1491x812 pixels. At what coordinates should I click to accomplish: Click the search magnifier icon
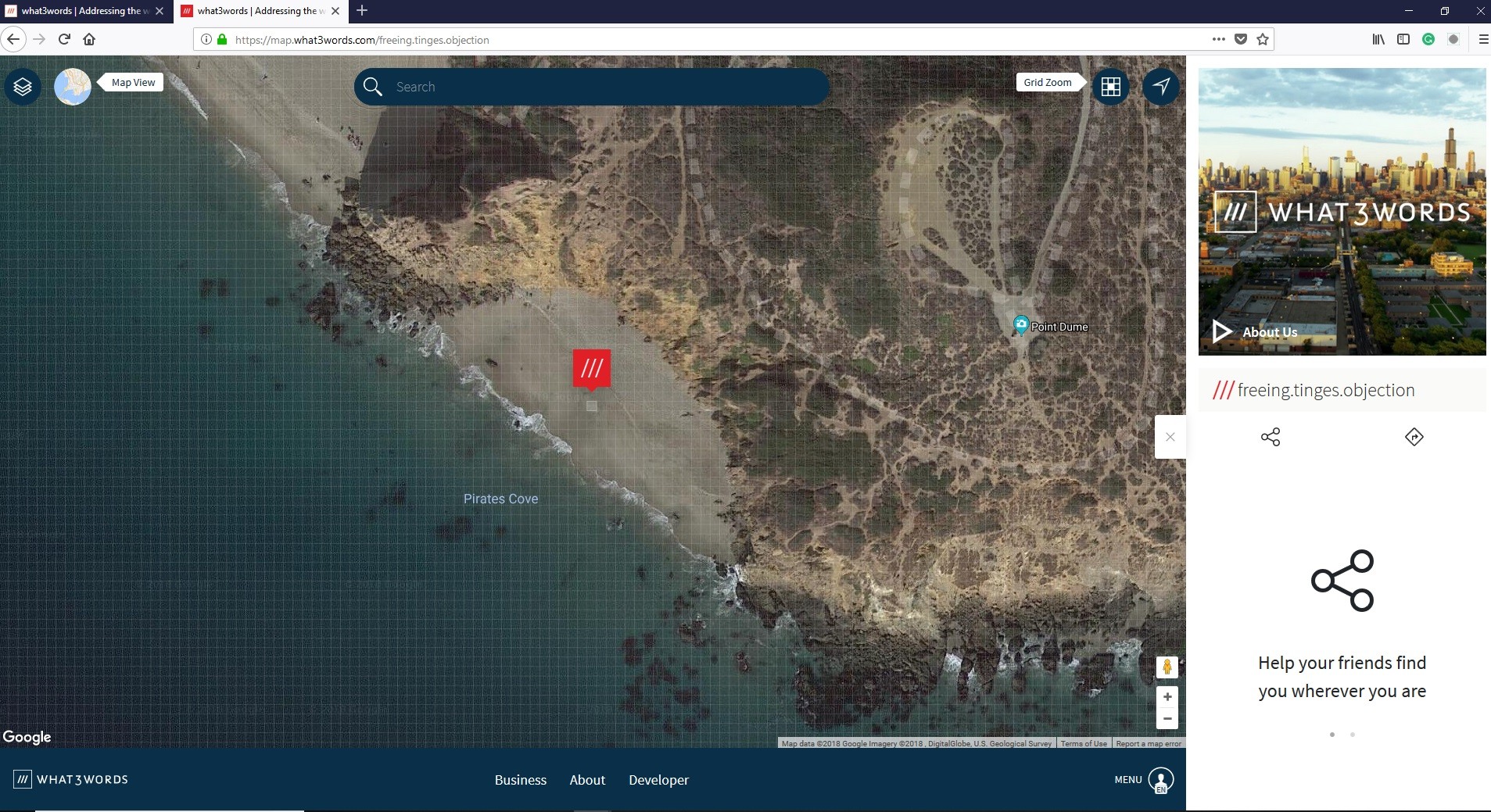click(x=373, y=87)
